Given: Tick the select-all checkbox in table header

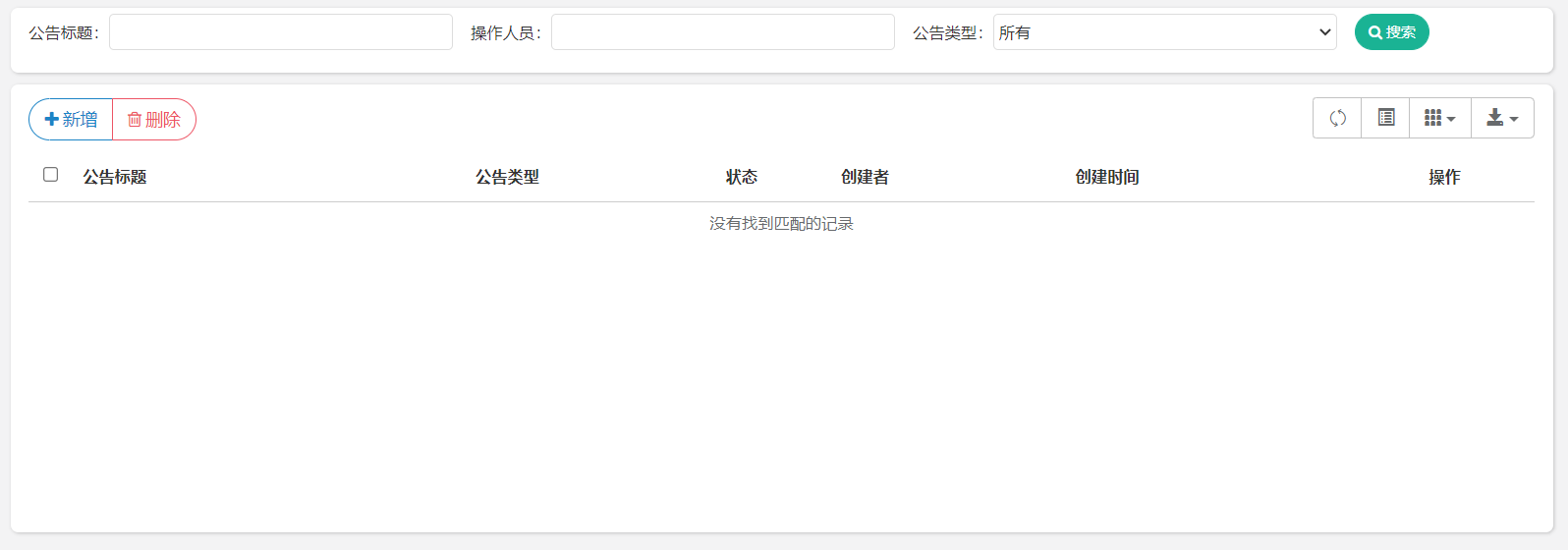Looking at the screenshot, I should tap(51, 175).
